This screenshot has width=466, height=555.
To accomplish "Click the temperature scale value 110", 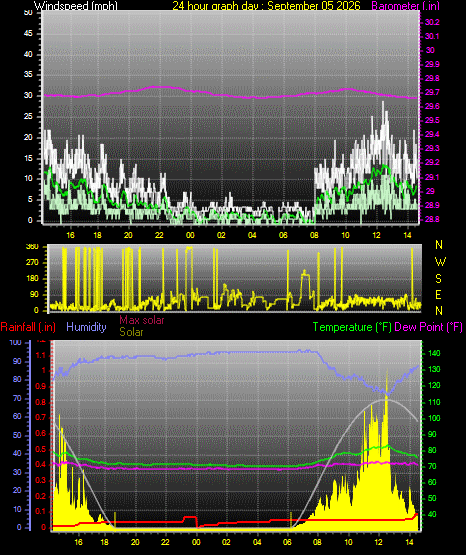I will point(434,402).
